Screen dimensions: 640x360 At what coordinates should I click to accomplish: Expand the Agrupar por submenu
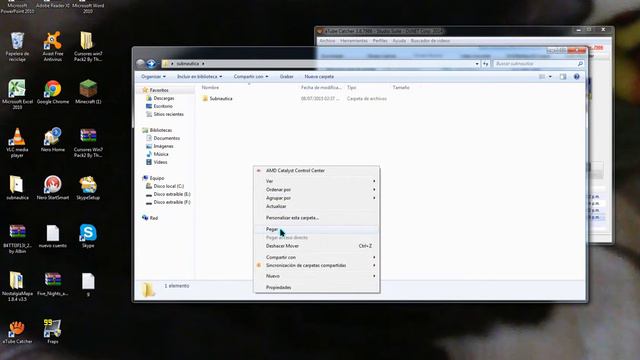point(316,198)
